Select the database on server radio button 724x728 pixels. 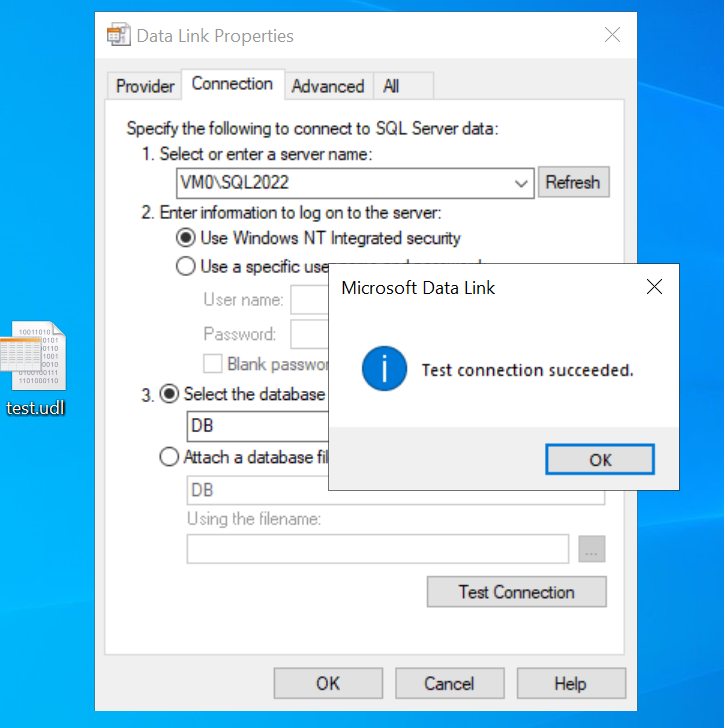point(169,394)
